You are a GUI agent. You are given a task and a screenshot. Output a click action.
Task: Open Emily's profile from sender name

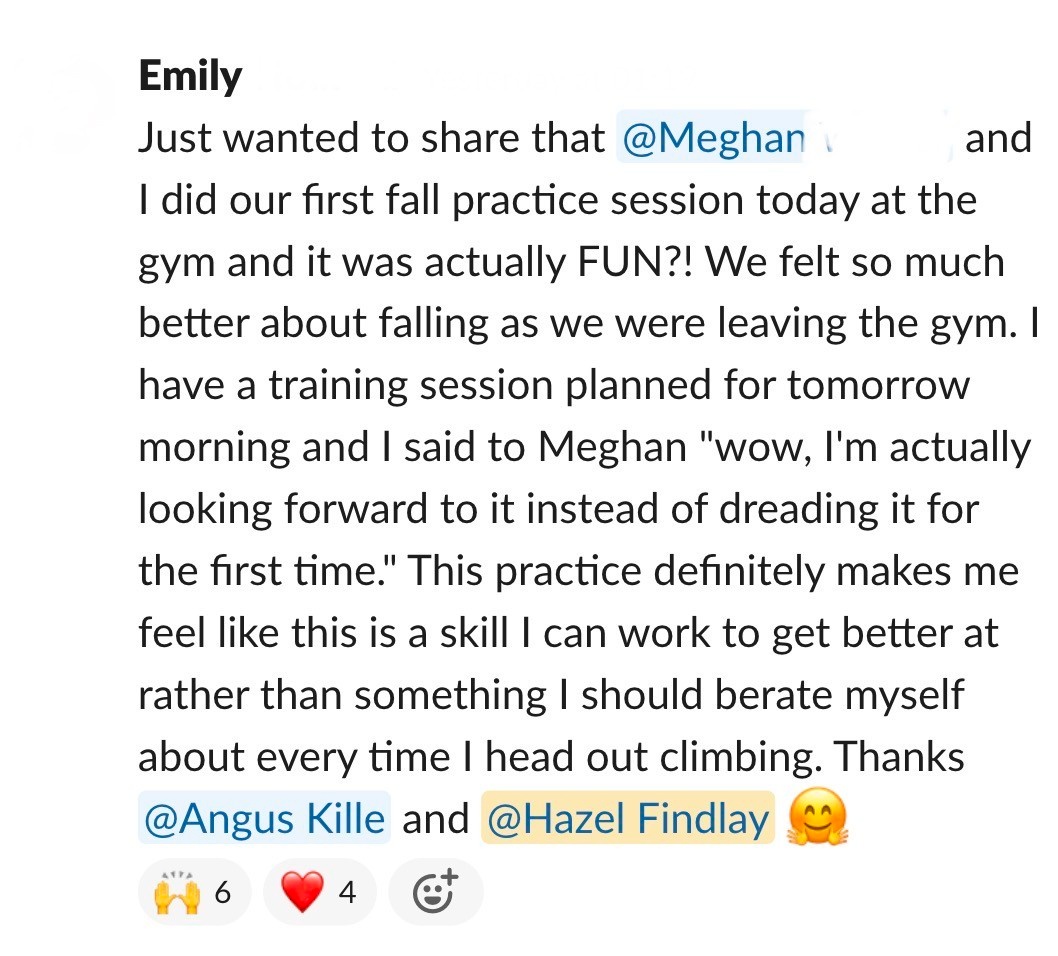(x=190, y=76)
